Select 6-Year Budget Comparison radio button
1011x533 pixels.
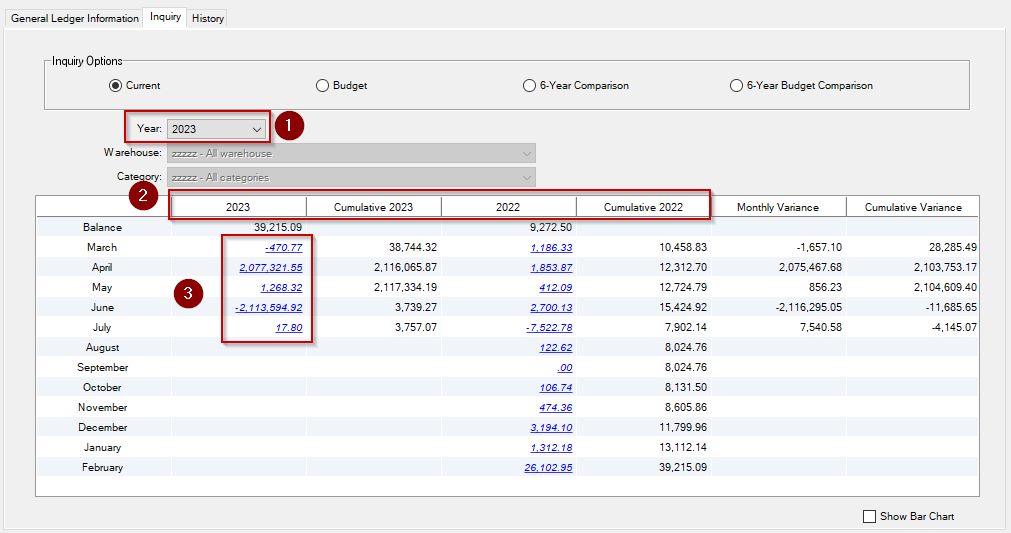(x=736, y=86)
